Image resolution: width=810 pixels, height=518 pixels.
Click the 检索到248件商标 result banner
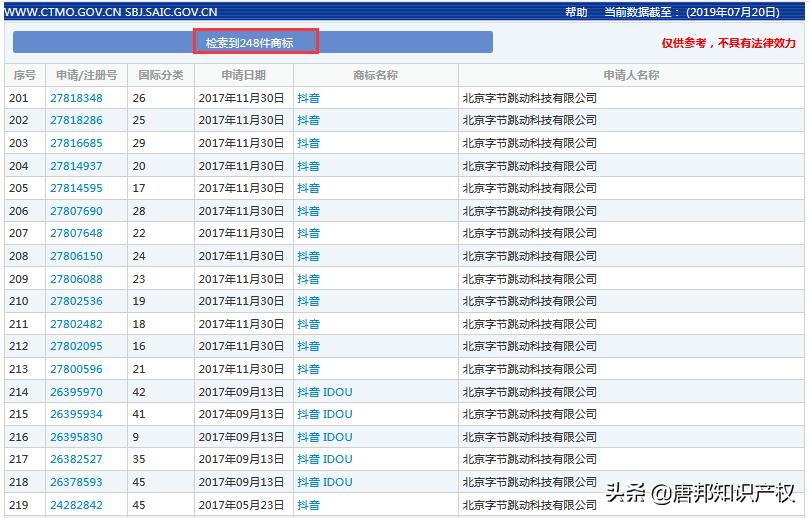coord(253,42)
